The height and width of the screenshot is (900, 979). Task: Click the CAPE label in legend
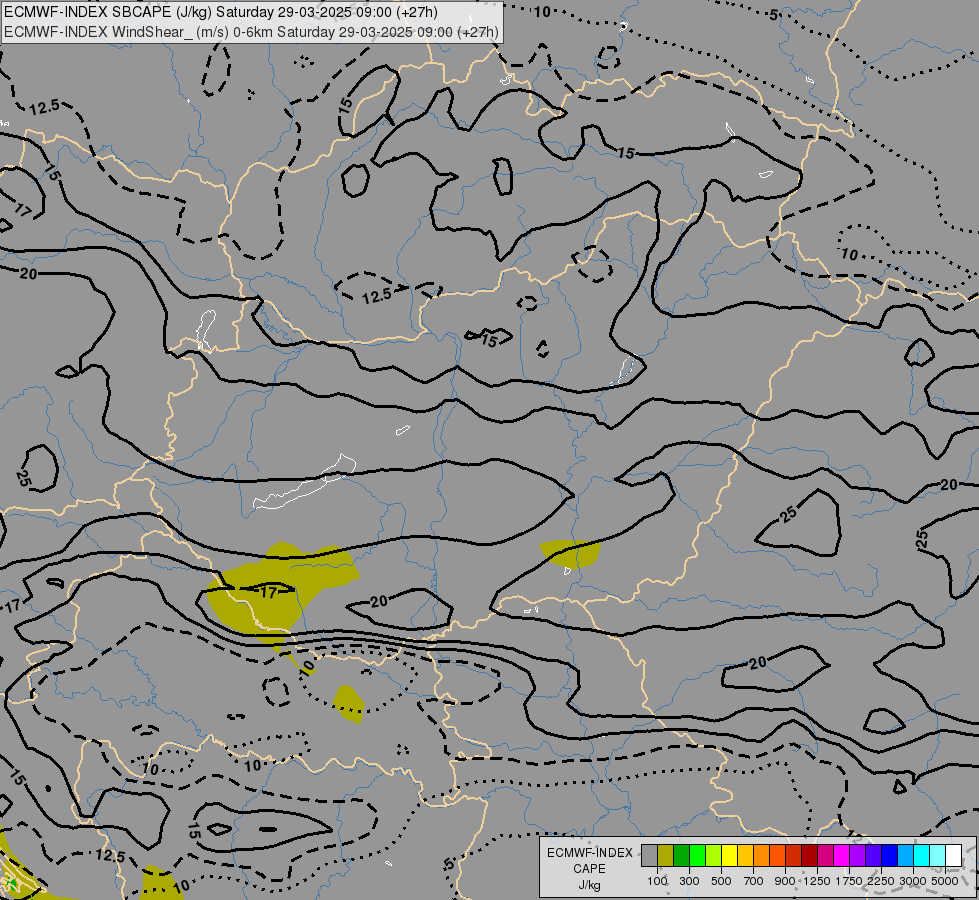589,869
